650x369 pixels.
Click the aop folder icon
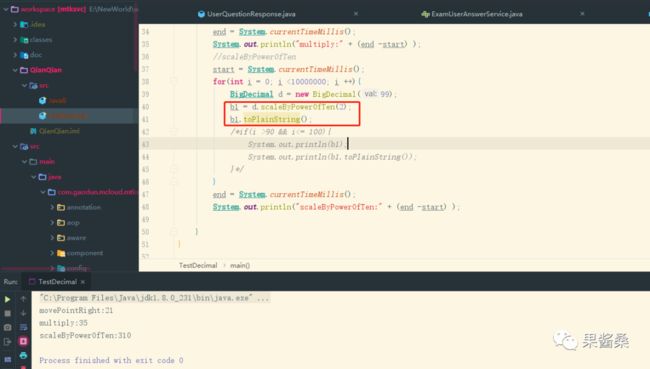(61, 223)
